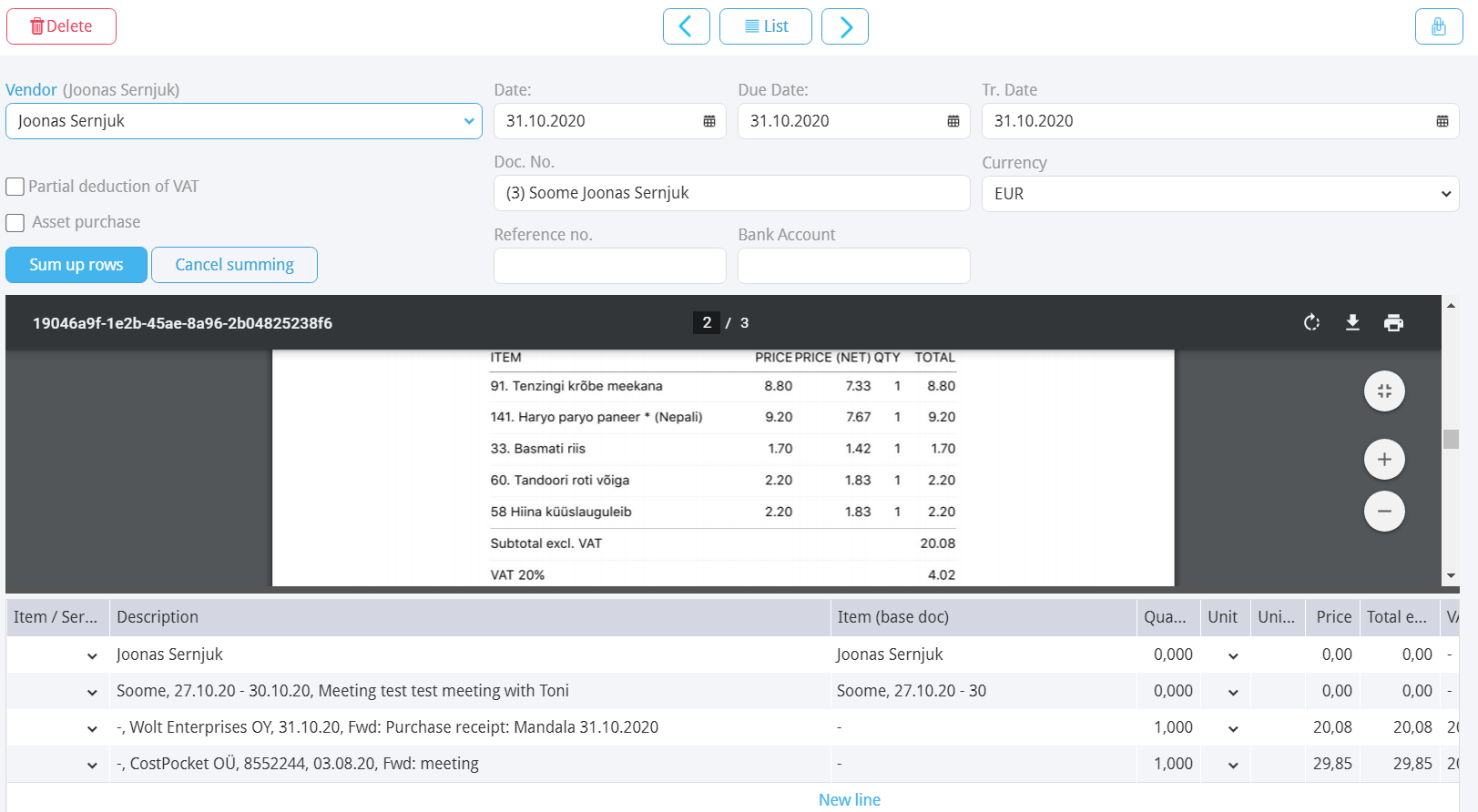The image size is (1478, 812).
Task: Download the PDF document
Action: tap(1352, 322)
